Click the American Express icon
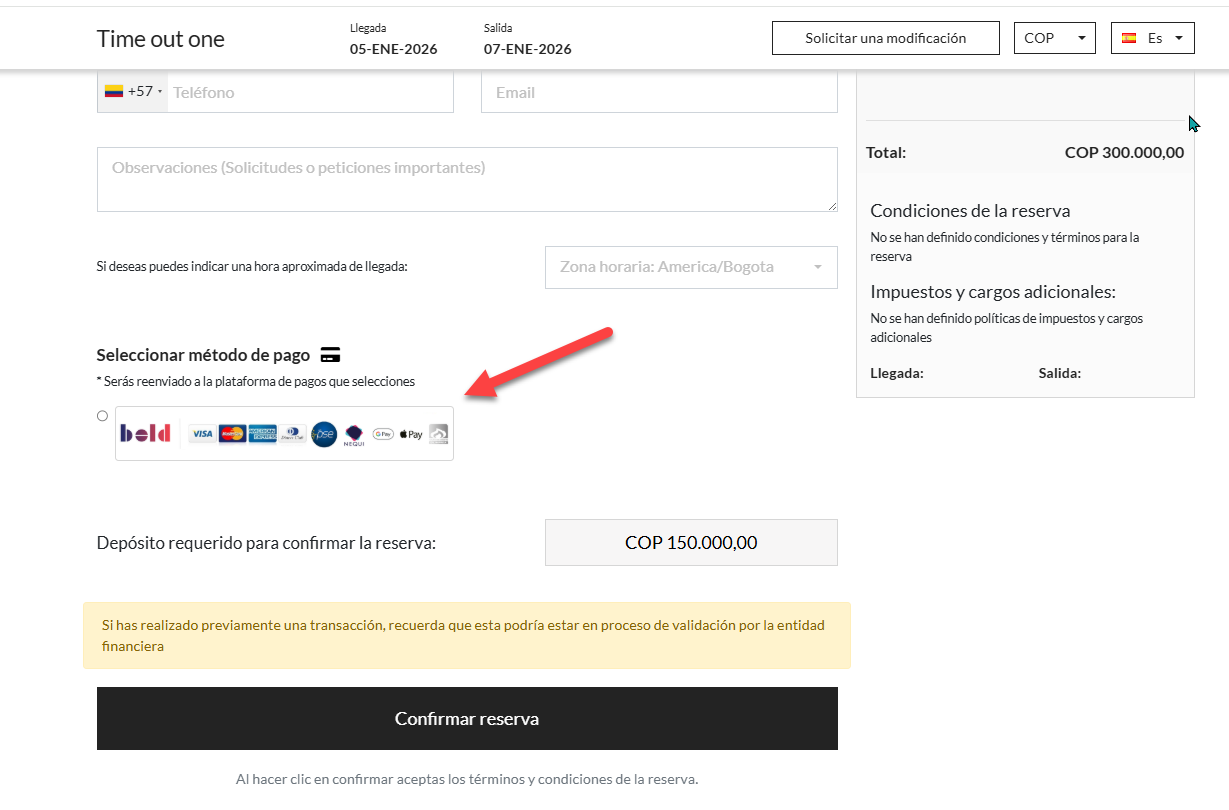The image size is (1229, 810). [262, 434]
